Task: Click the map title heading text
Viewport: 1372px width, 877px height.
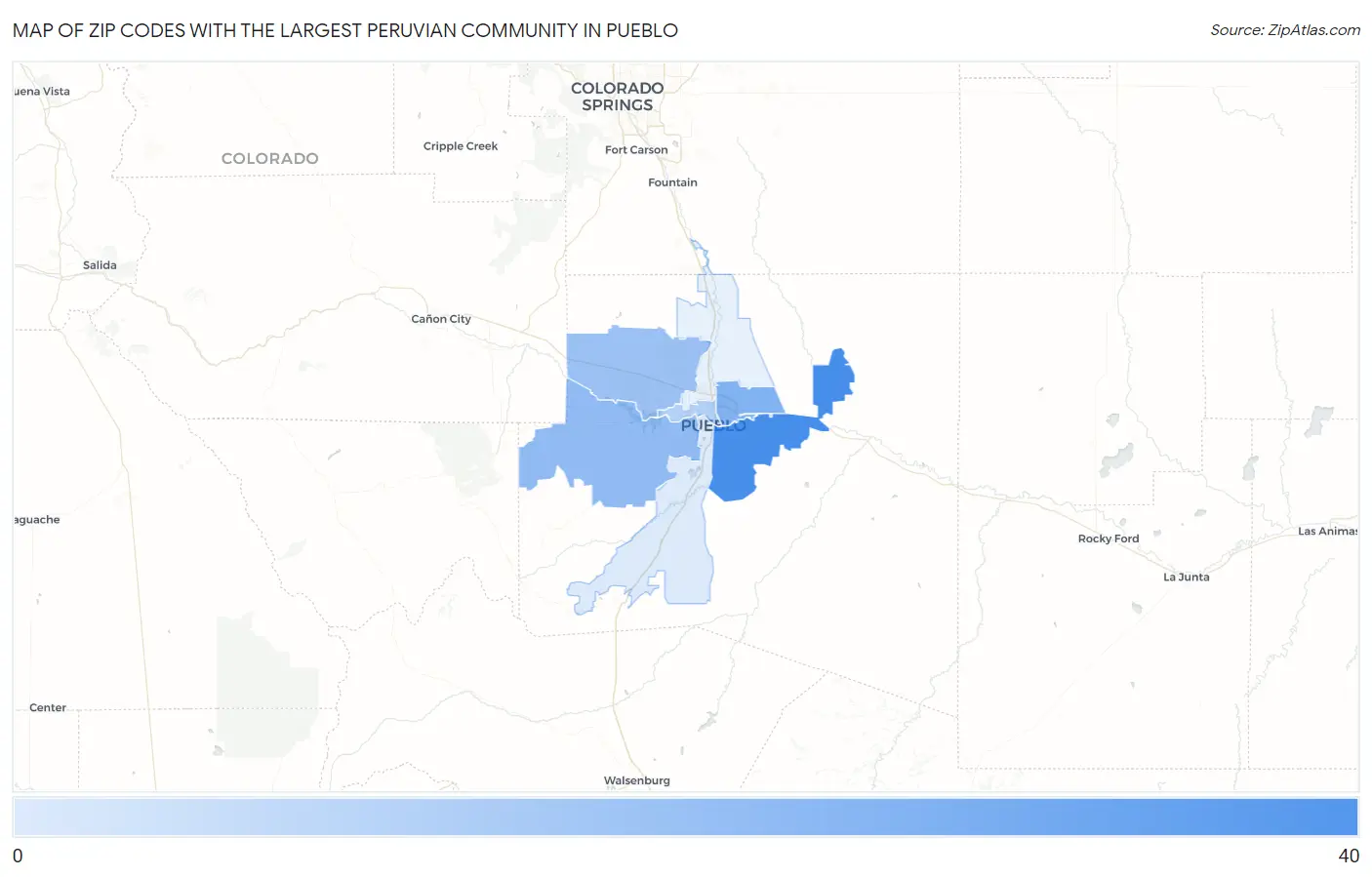Action: point(345,30)
